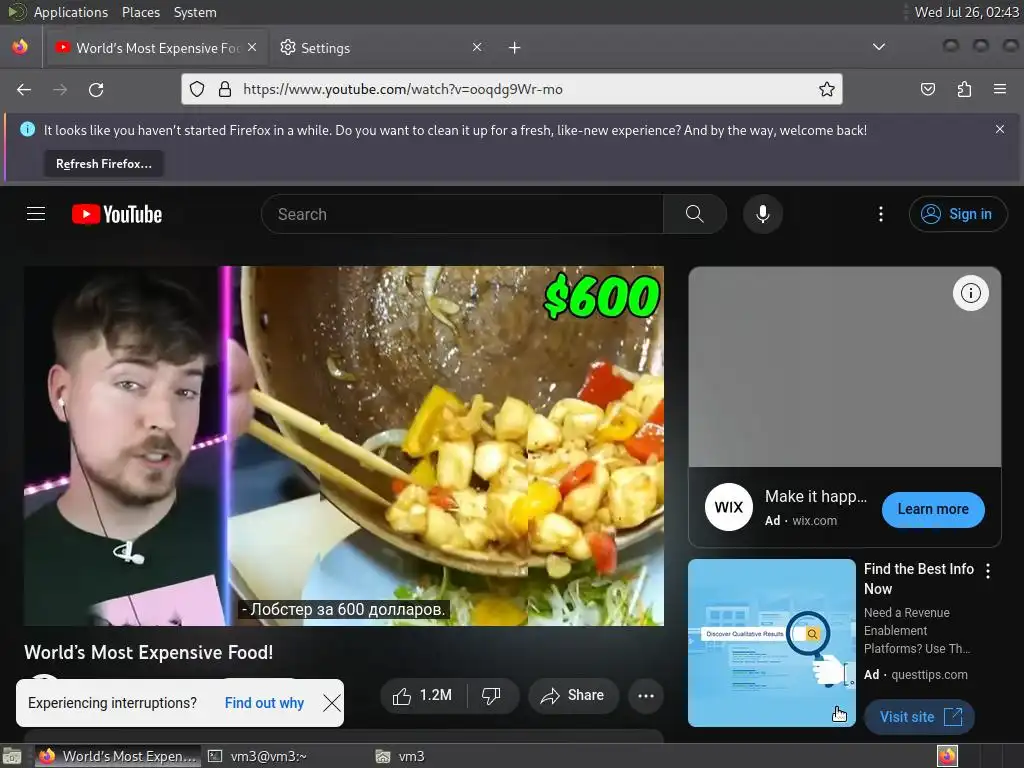Dismiss the Firefox refresh notification bar

tap(1000, 129)
